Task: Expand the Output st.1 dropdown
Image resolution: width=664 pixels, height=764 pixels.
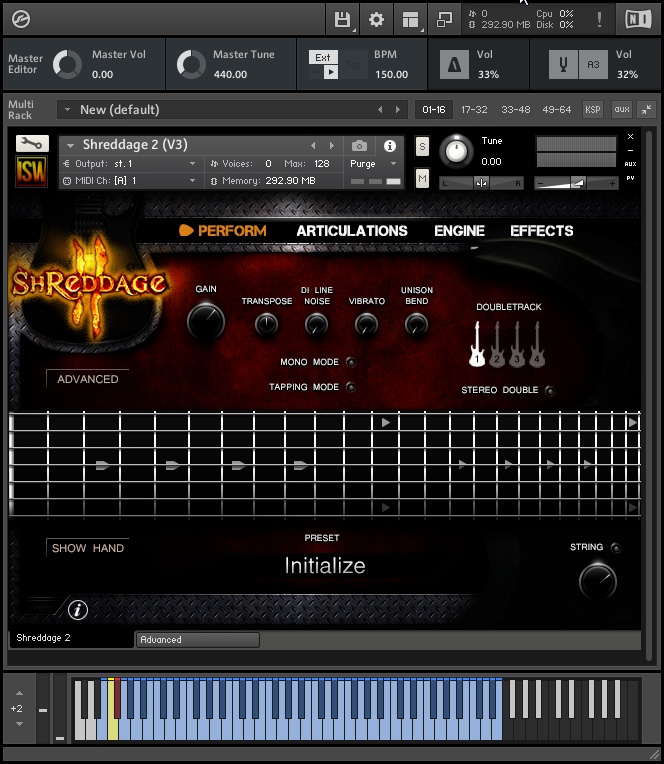Action: (130, 164)
